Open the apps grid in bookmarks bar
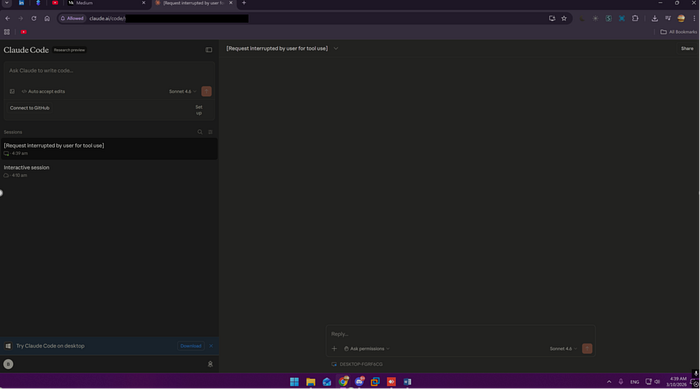The image size is (700, 389). coord(7,32)
